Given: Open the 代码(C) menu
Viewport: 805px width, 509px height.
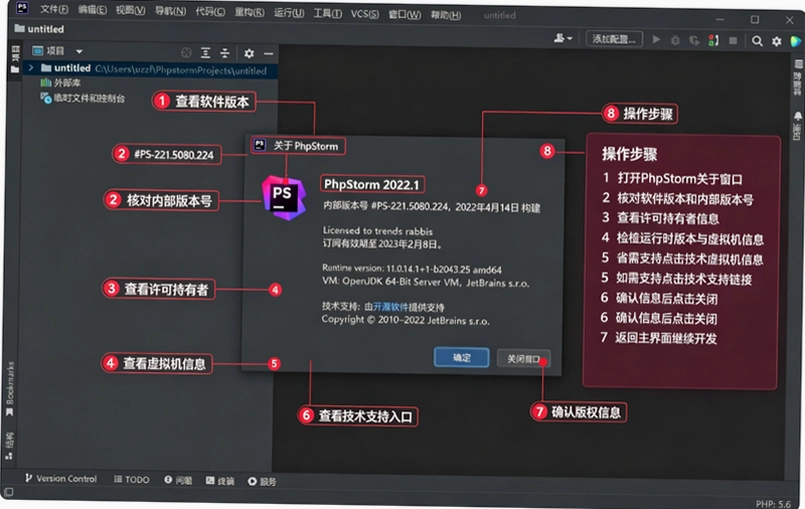Looking at the screenshot, I should pos(210,11).
